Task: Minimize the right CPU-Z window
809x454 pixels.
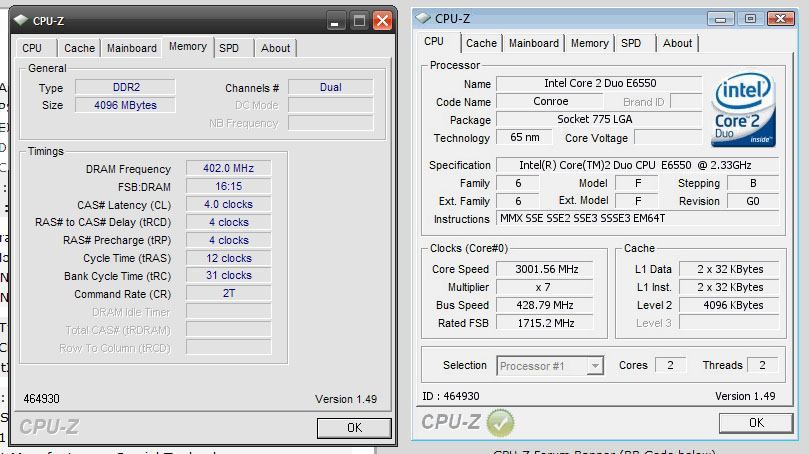Action: 721,19
